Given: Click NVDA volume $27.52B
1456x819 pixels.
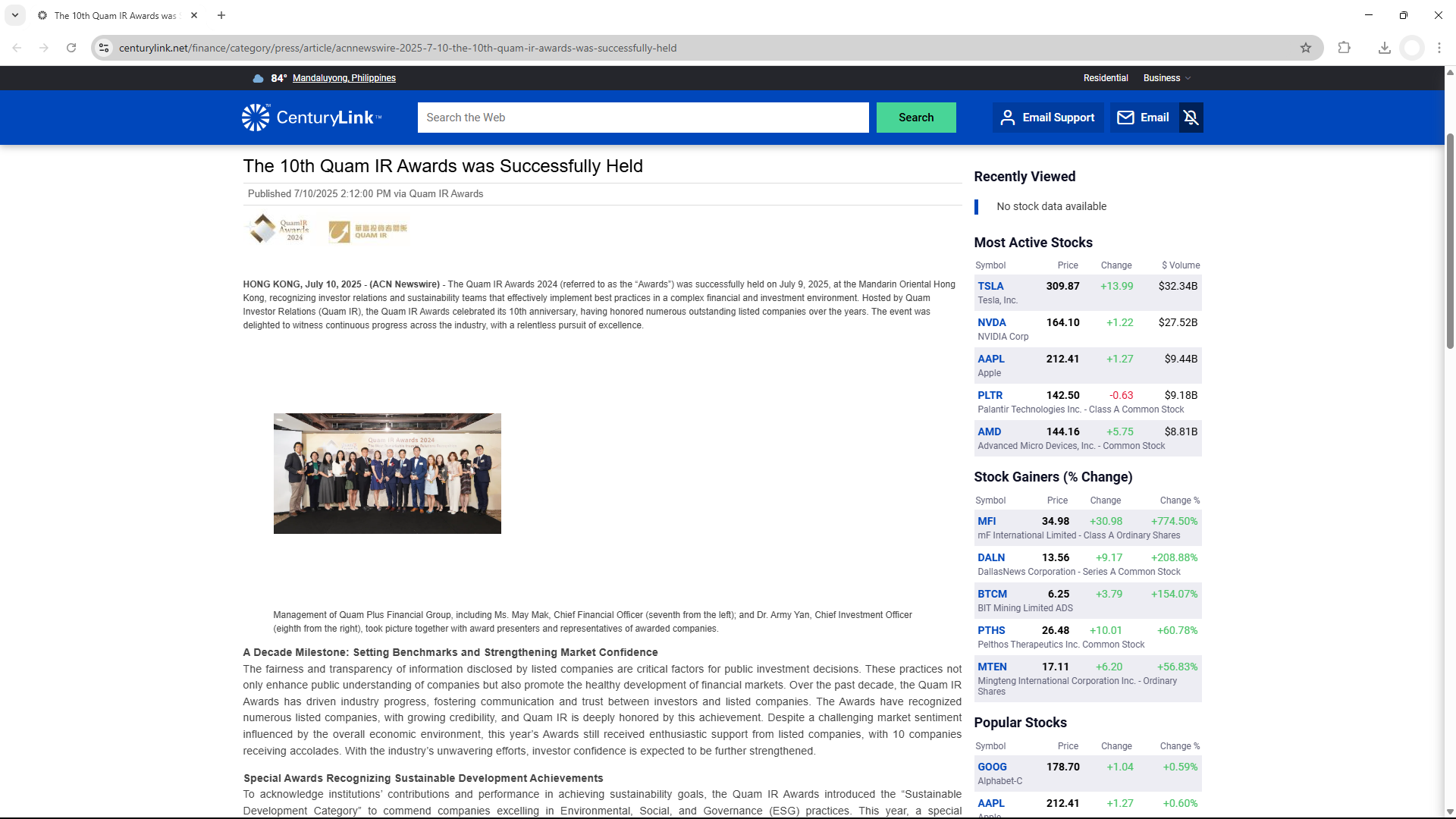Looking at the screenshot, I should point(1178,322).
